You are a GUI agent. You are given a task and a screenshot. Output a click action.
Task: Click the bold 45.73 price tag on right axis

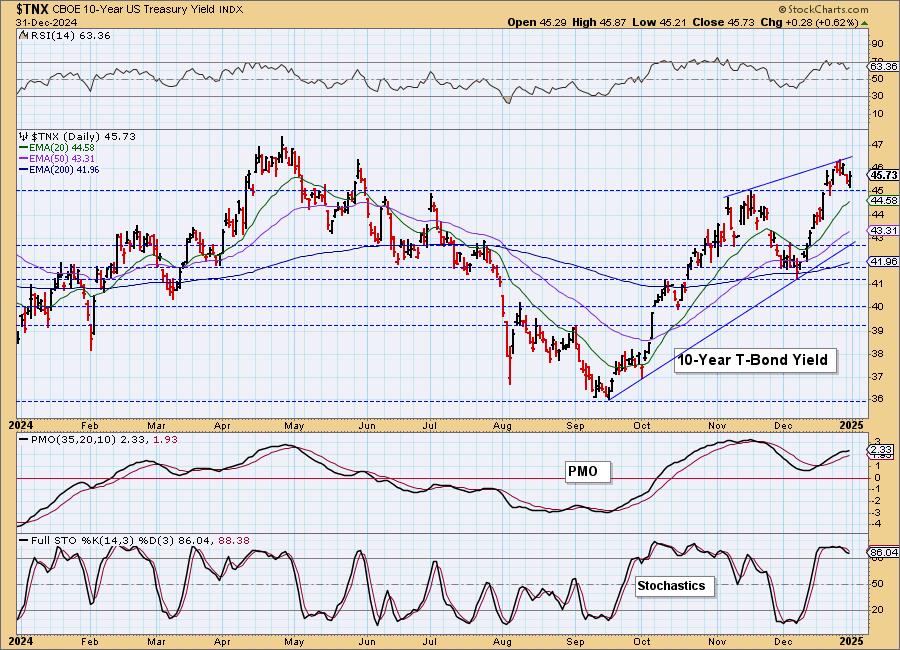[883, 175]
